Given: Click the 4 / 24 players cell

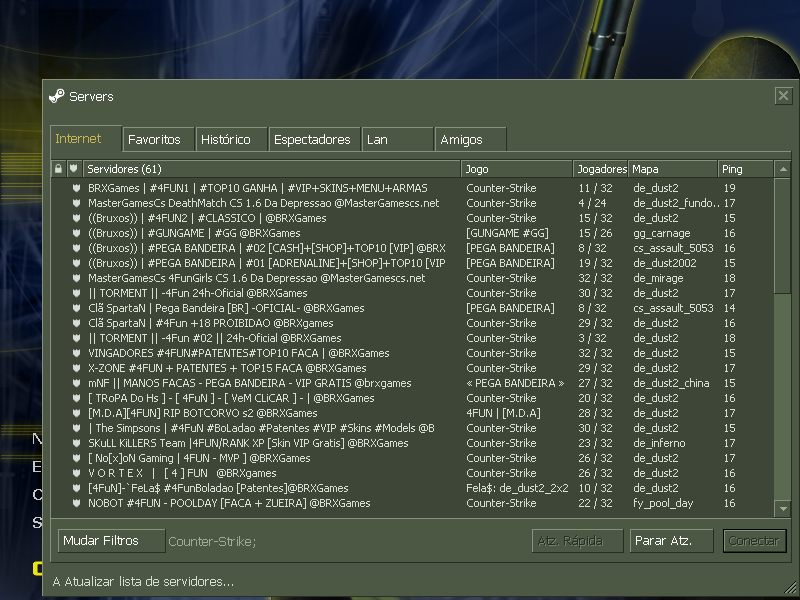Looking at the screenshot, I should [592, 203].
